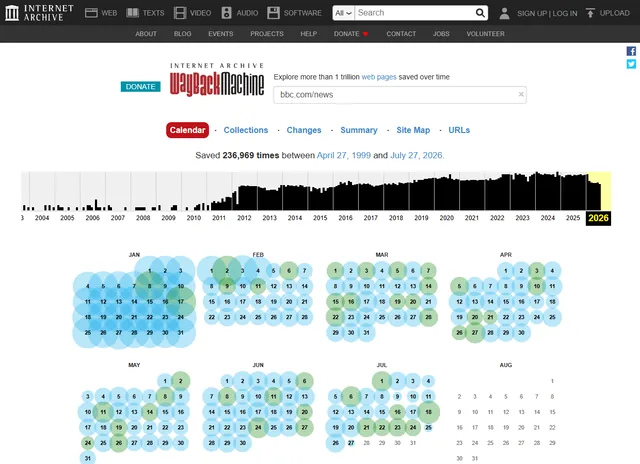Open captures for July 27
640x464 pixels.
coord(351,443)
